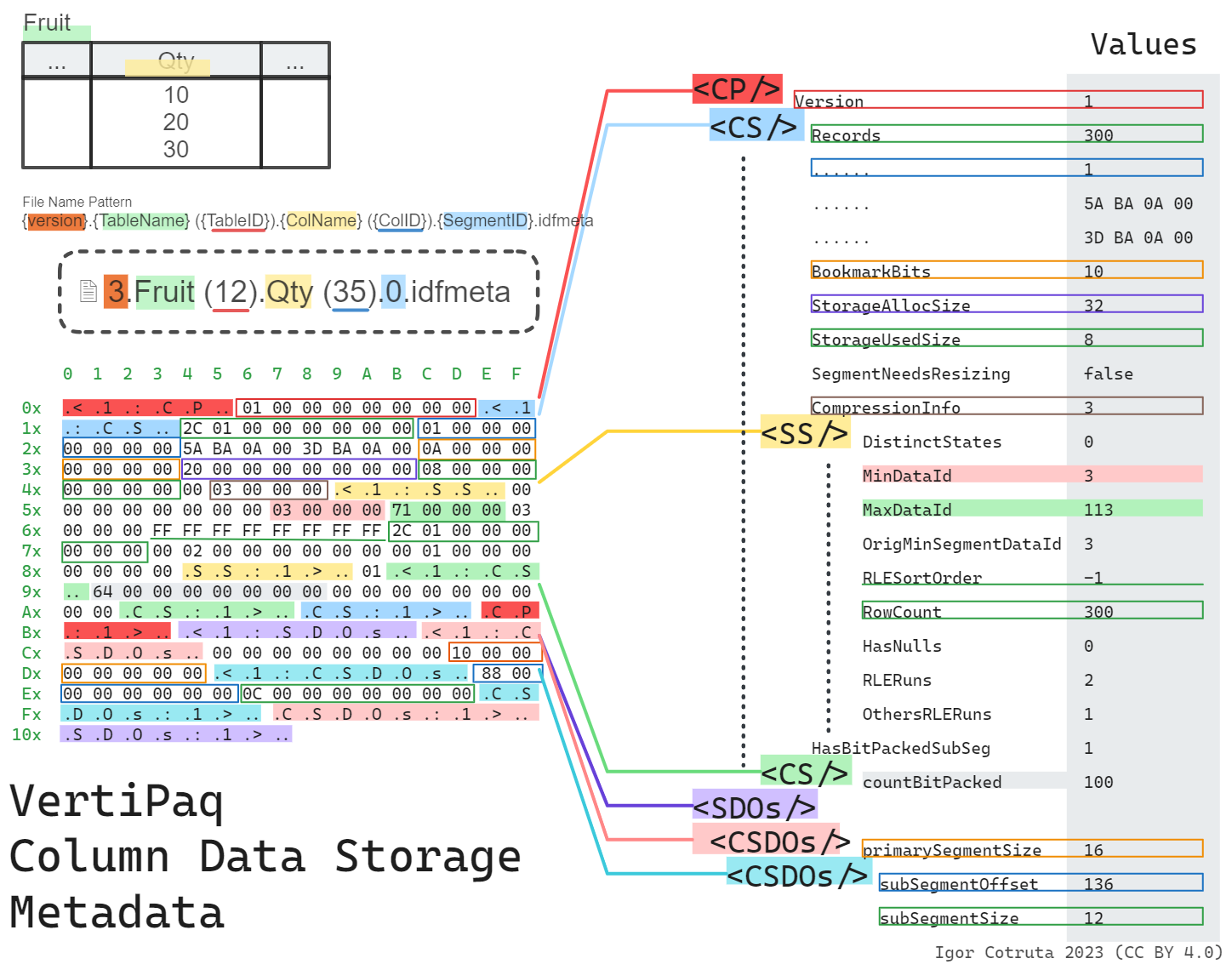Click the VertiPaq title word
This screenshot has height=970, width=1232.
click(117, 802)
